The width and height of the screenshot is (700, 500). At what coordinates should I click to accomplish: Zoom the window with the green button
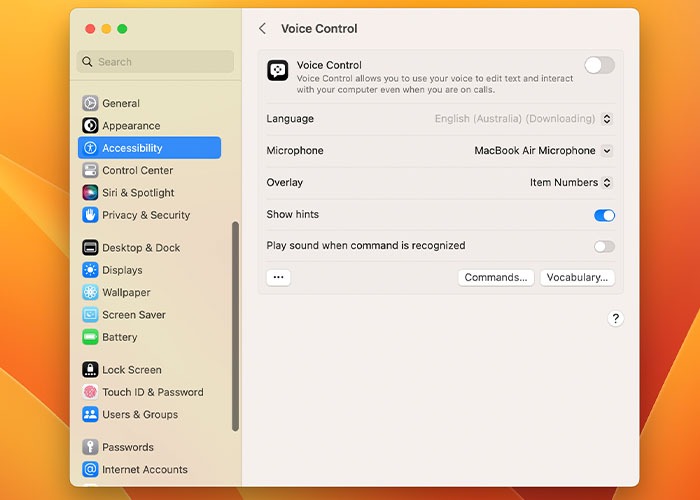(x=122, y=29)
